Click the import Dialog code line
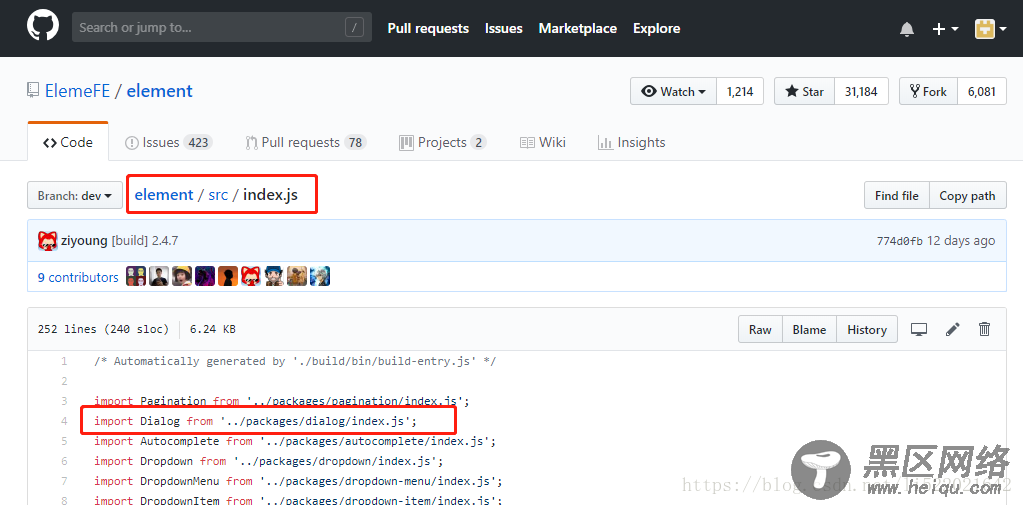Screen dimensions: 1023x505 256,421
